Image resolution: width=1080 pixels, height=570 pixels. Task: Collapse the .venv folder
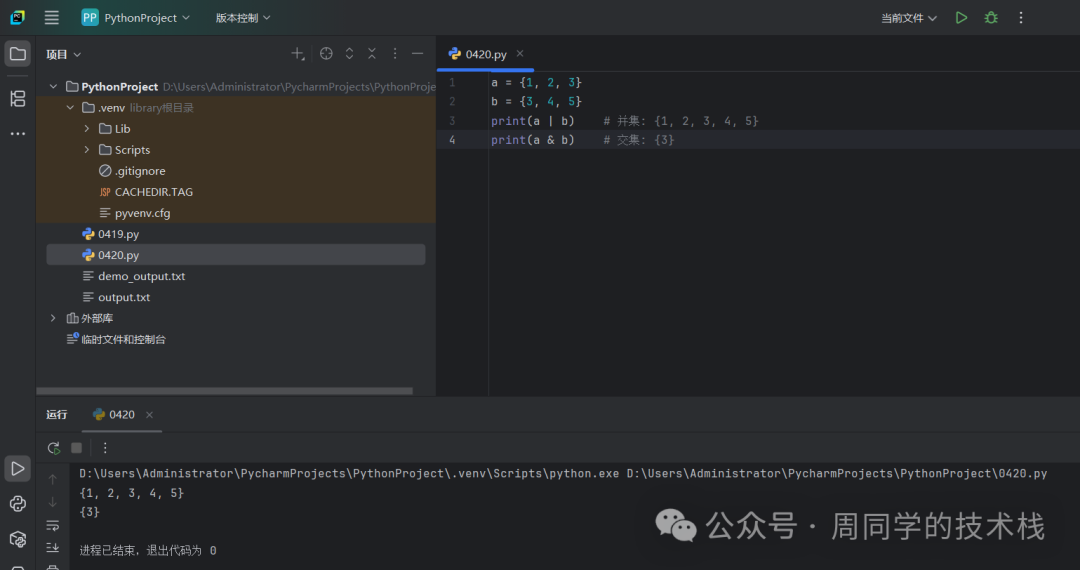70,108
